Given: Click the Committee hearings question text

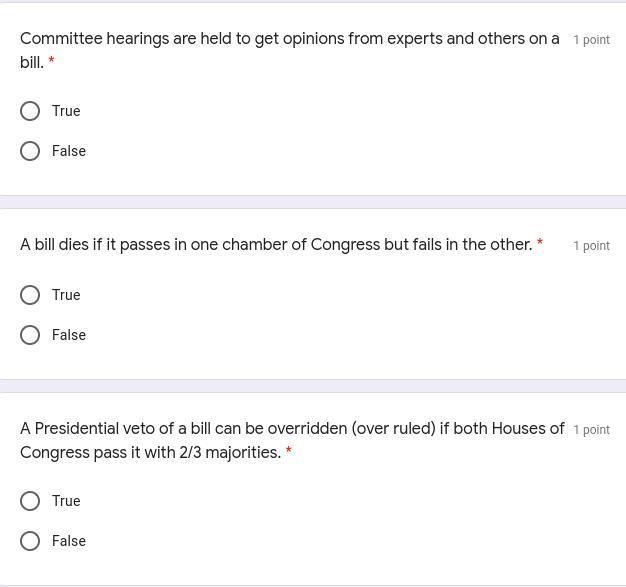Looking at the screenshot, I should tap(289, 50).
